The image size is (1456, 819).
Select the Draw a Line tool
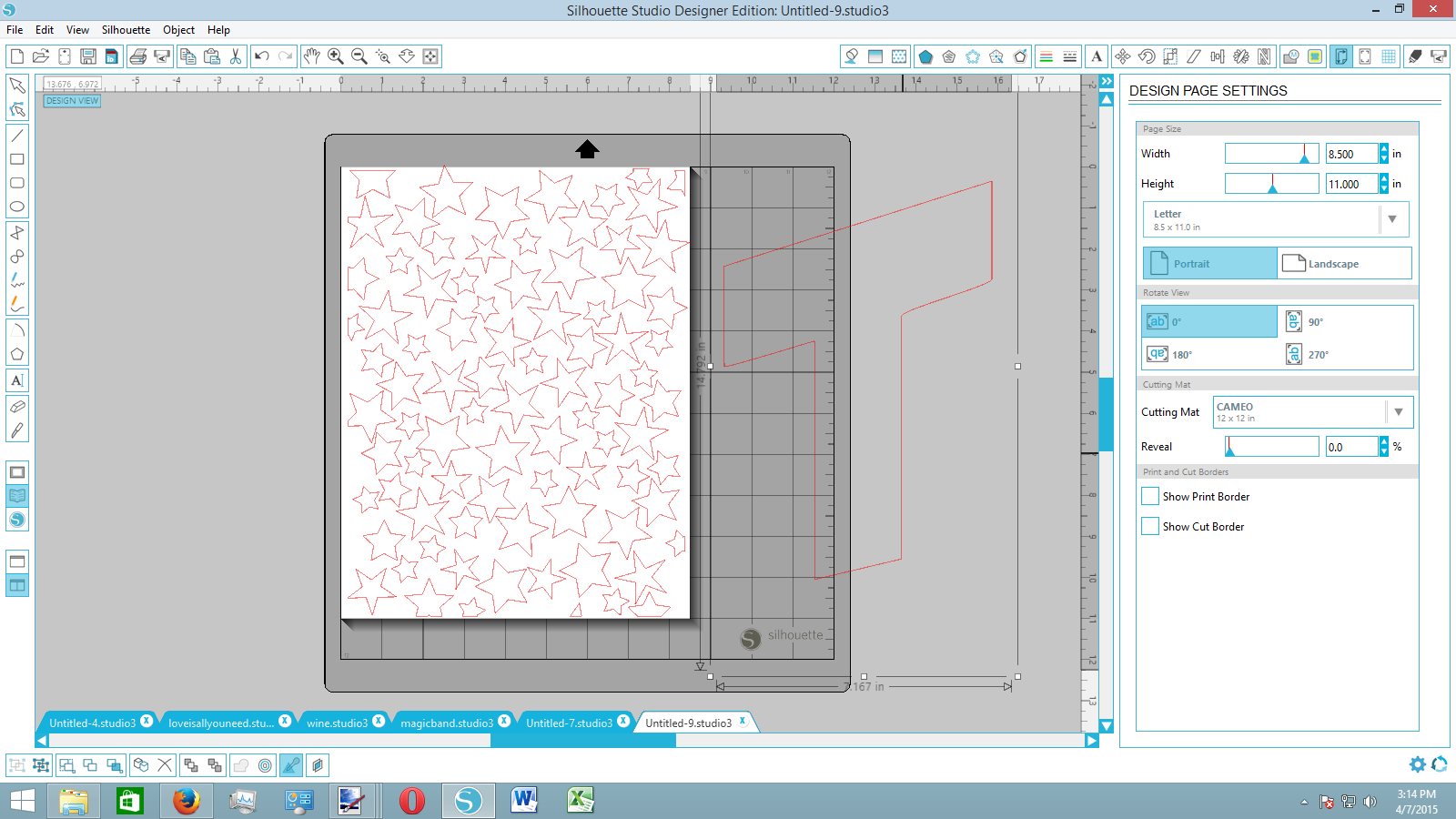click(x=17, y=136)
